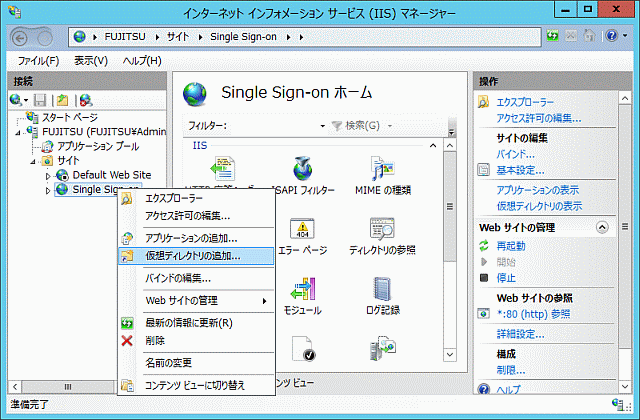Collapse the Web サイトの管理 section chevron
This screenshot has height=420, width=640.
pyautogui.click(x=602, y=227)
